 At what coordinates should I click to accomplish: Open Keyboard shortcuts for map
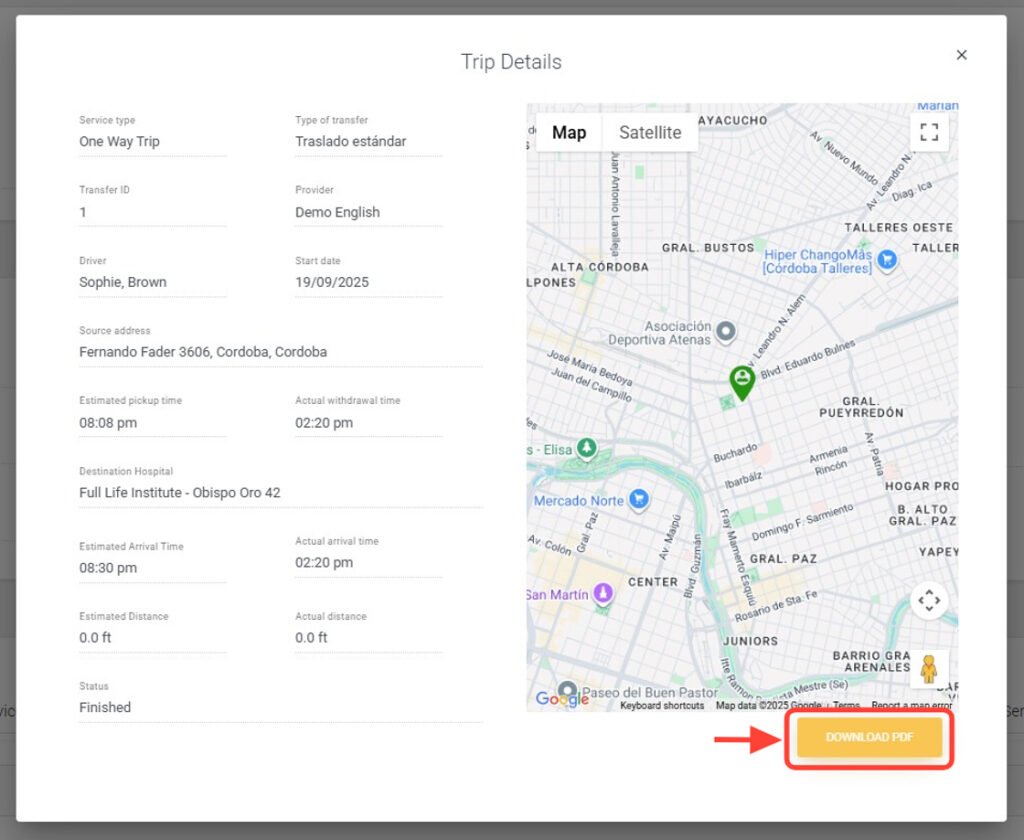662,706
